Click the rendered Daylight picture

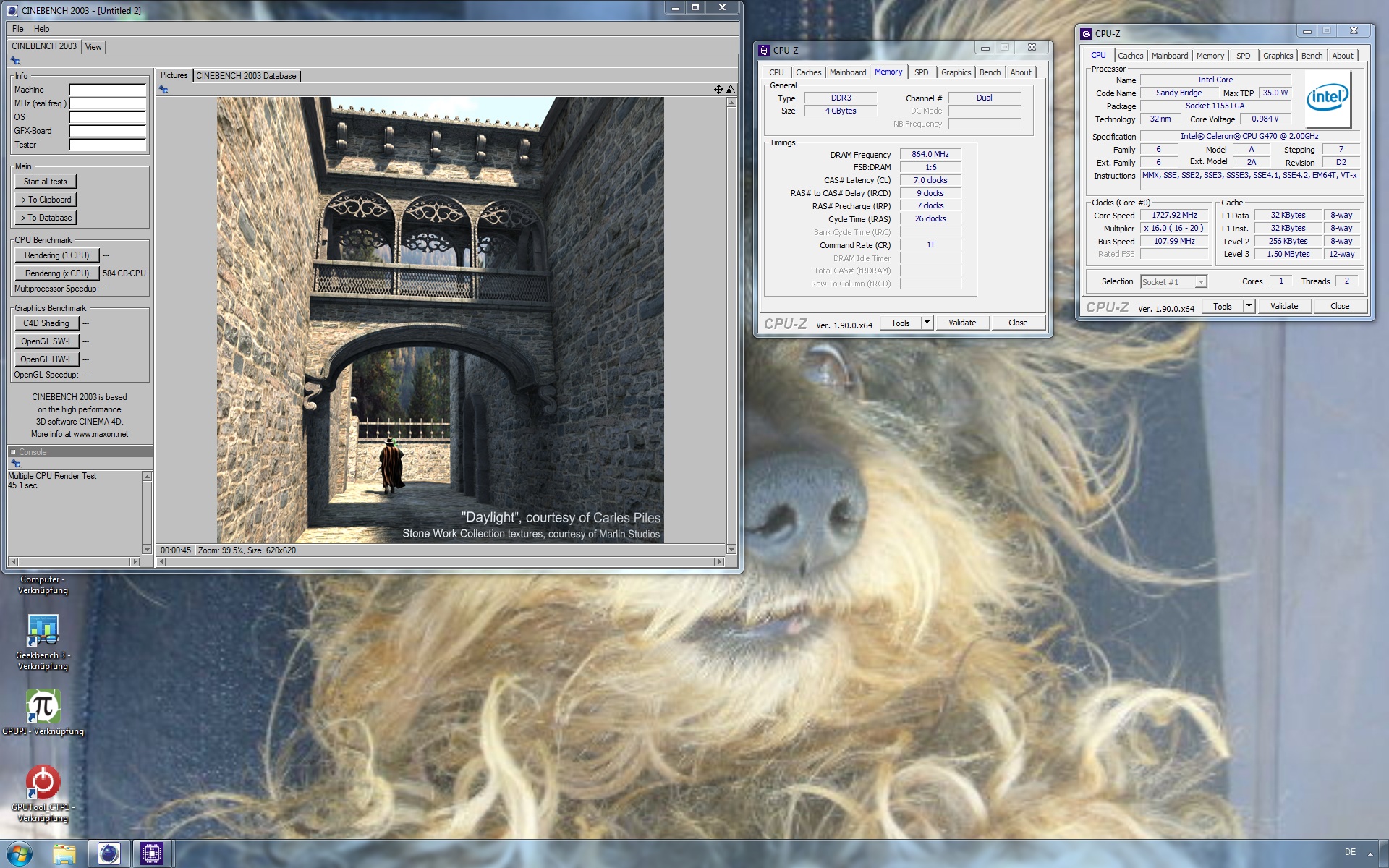click(440, 320)
